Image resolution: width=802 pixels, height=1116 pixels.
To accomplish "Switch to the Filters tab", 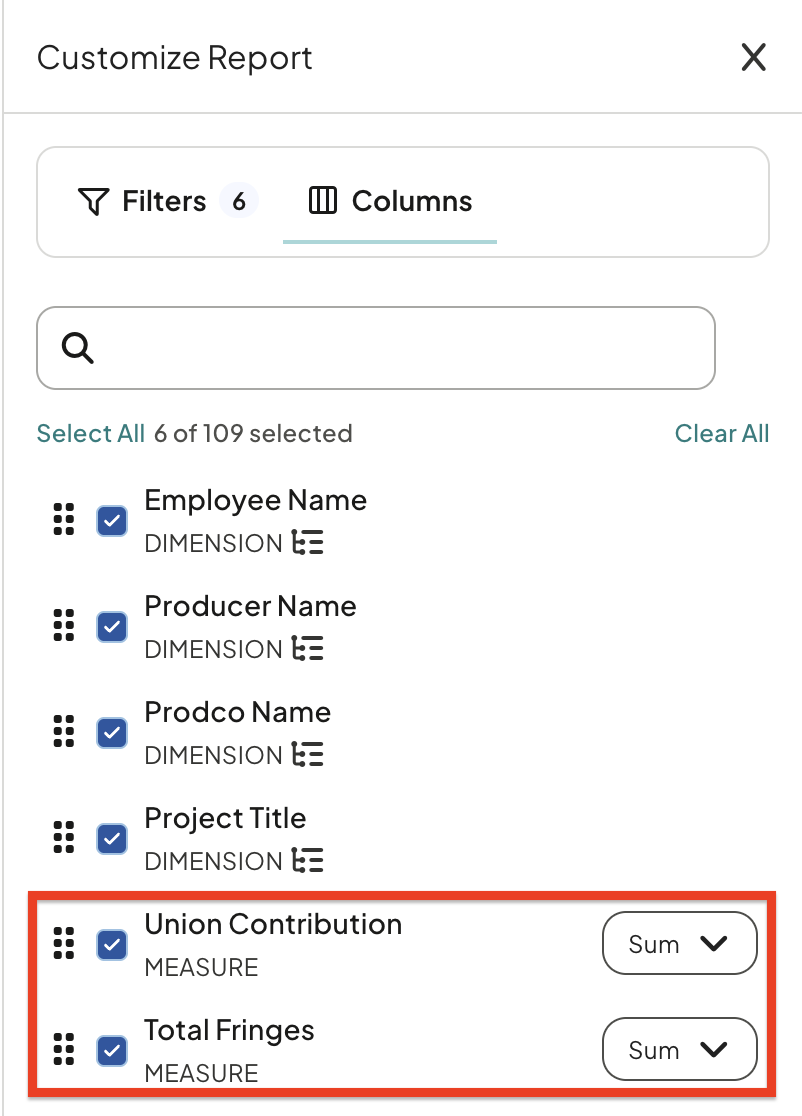I will click(x=167, y=201).
